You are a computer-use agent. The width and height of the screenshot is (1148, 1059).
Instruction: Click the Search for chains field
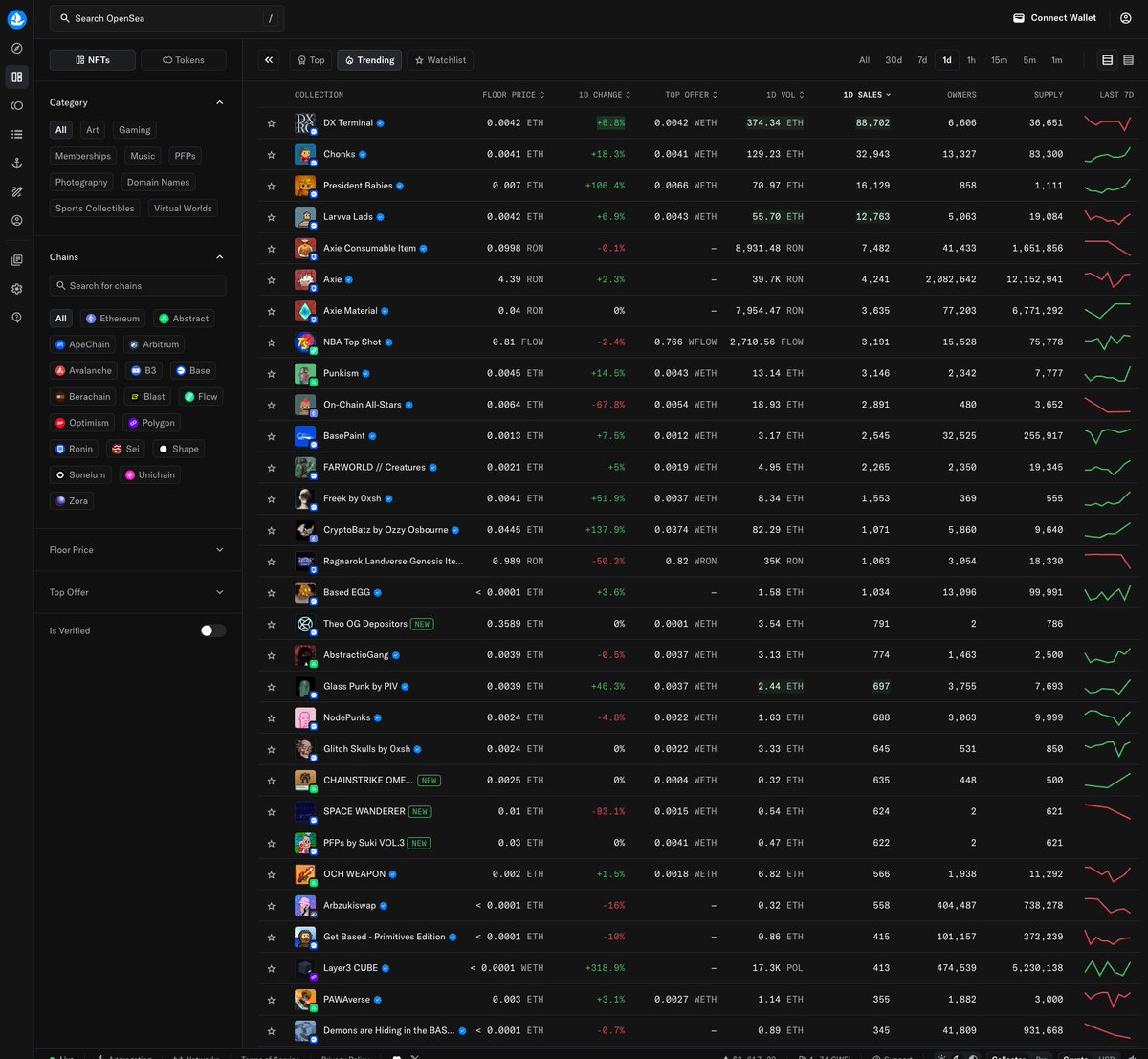tap(138, 286)
